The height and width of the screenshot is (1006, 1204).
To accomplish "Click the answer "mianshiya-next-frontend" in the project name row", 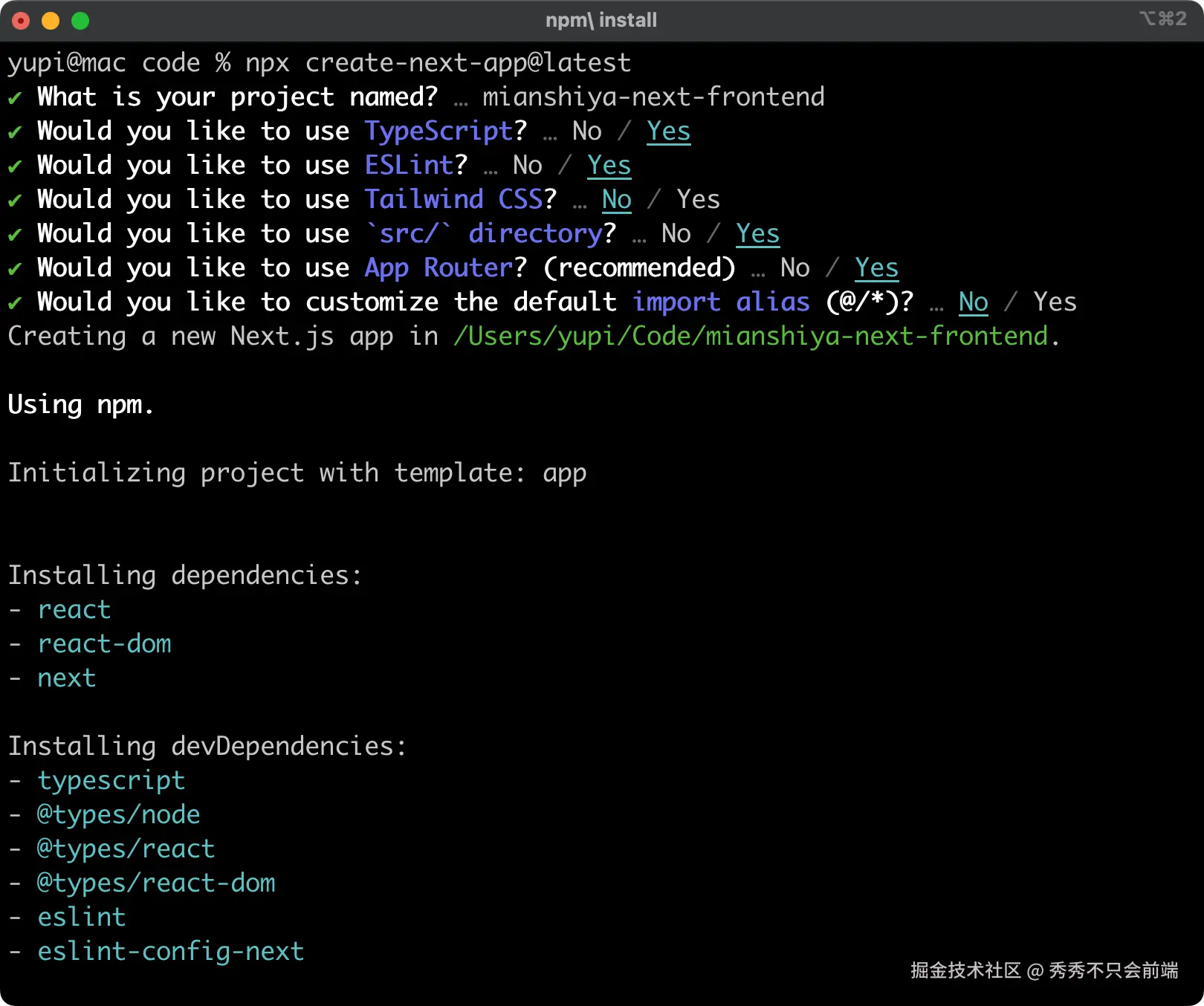I will point(654,97).
